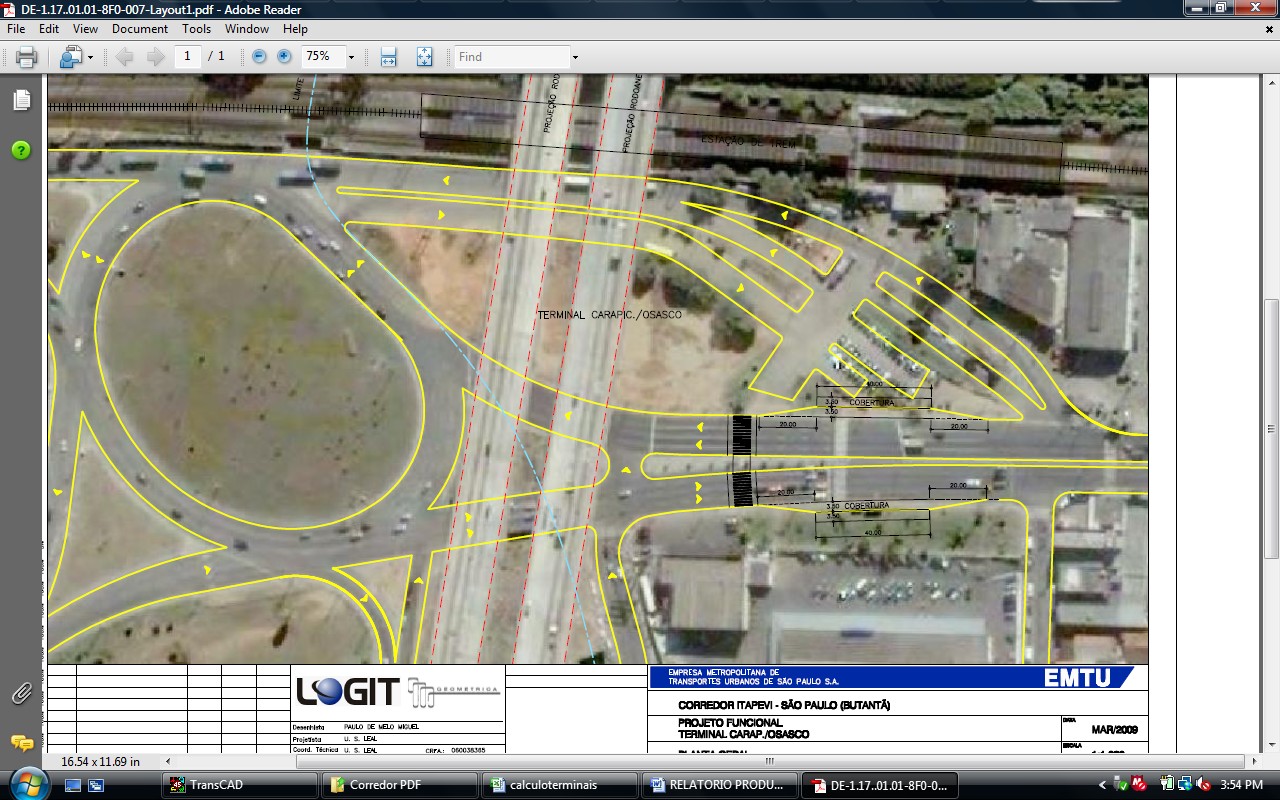
Task: Click the DE-1.17..01.01-8F0 taskbar button
Action: 881,785
